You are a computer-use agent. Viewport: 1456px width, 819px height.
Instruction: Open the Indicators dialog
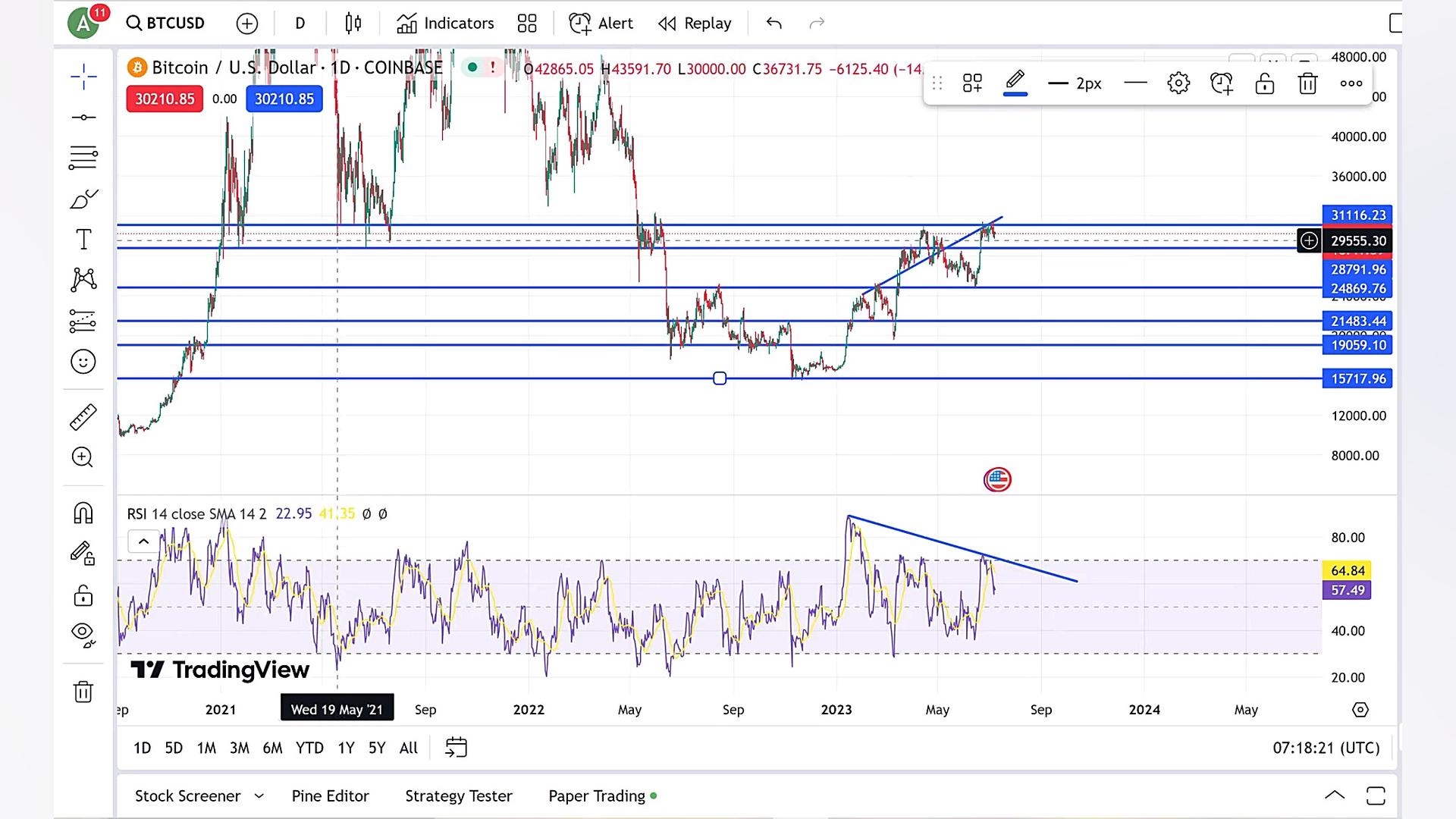pos(445,24)
